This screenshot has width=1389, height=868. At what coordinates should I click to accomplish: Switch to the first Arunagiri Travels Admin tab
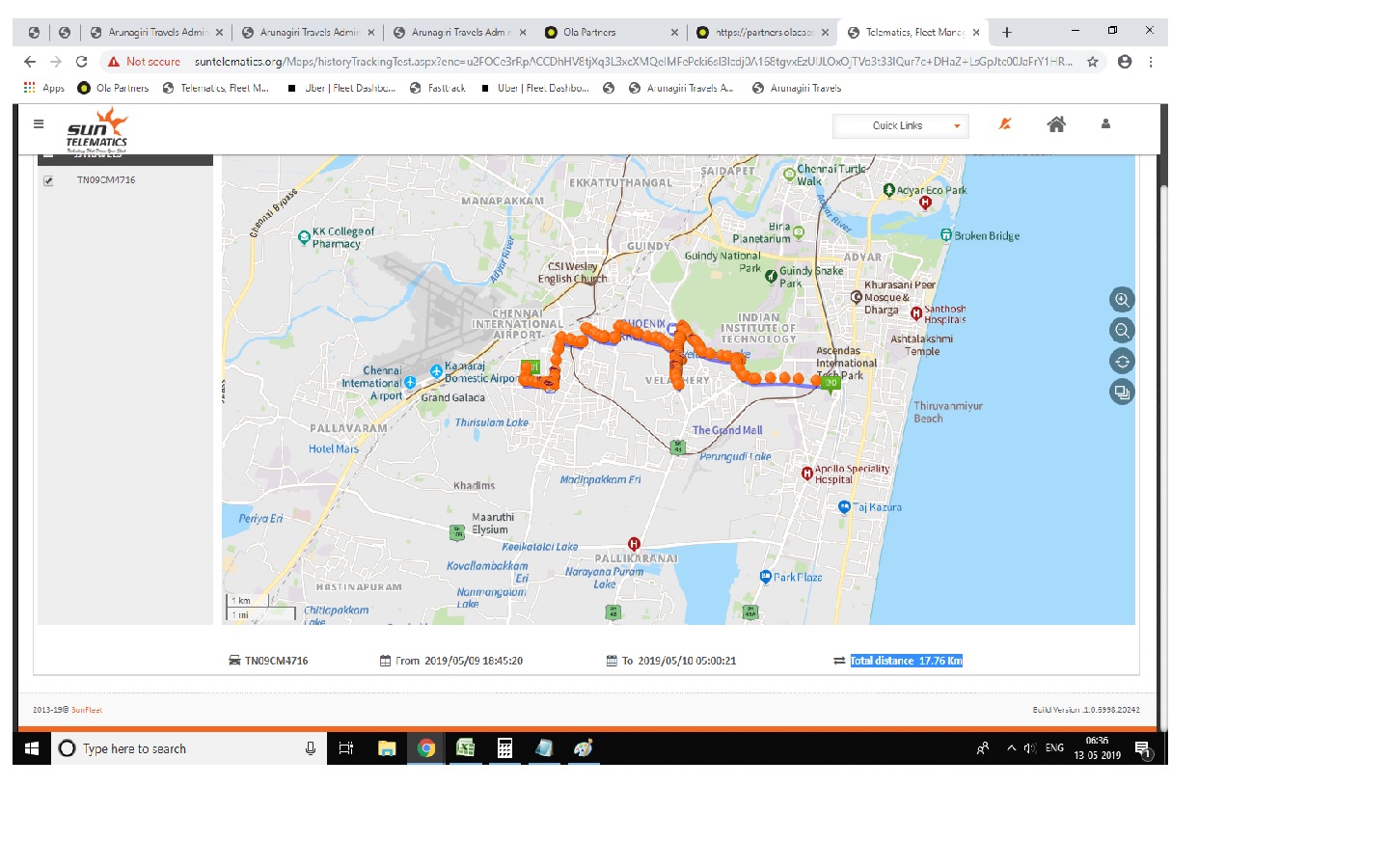pos(156,32)
